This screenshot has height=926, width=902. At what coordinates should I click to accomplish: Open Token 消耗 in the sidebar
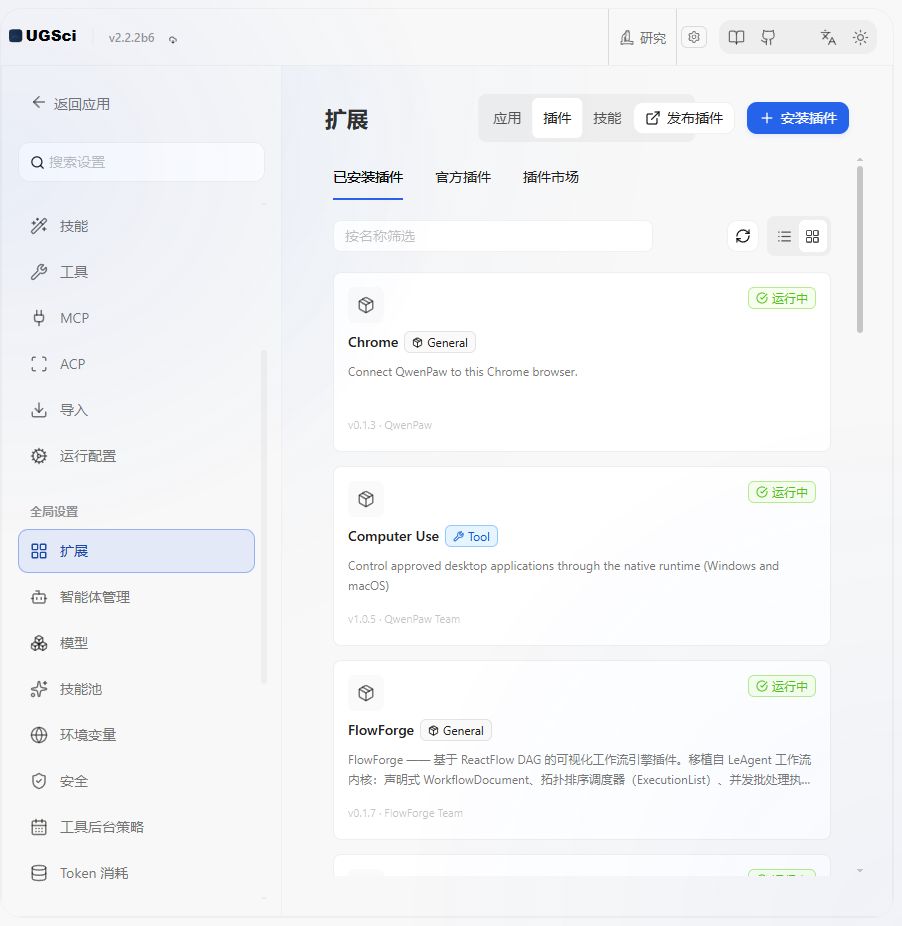pos(136,873)
